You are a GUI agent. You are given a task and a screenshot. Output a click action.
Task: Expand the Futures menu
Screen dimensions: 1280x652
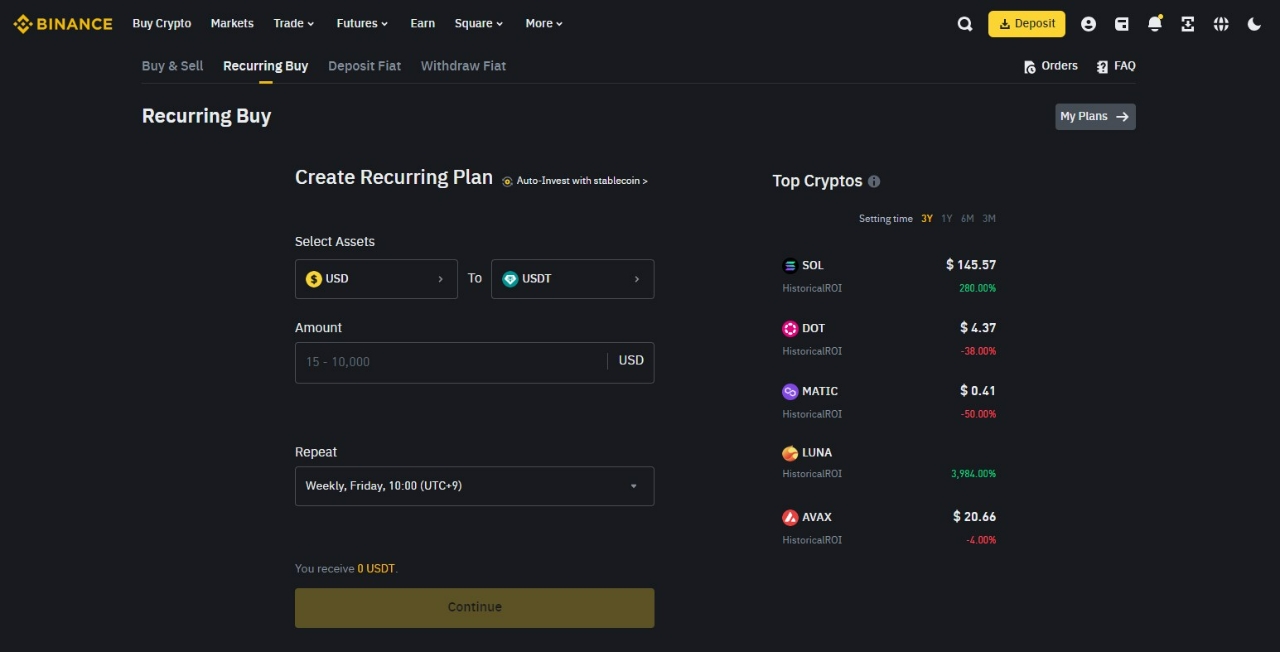pyautogui.click(x=363, y=23)
